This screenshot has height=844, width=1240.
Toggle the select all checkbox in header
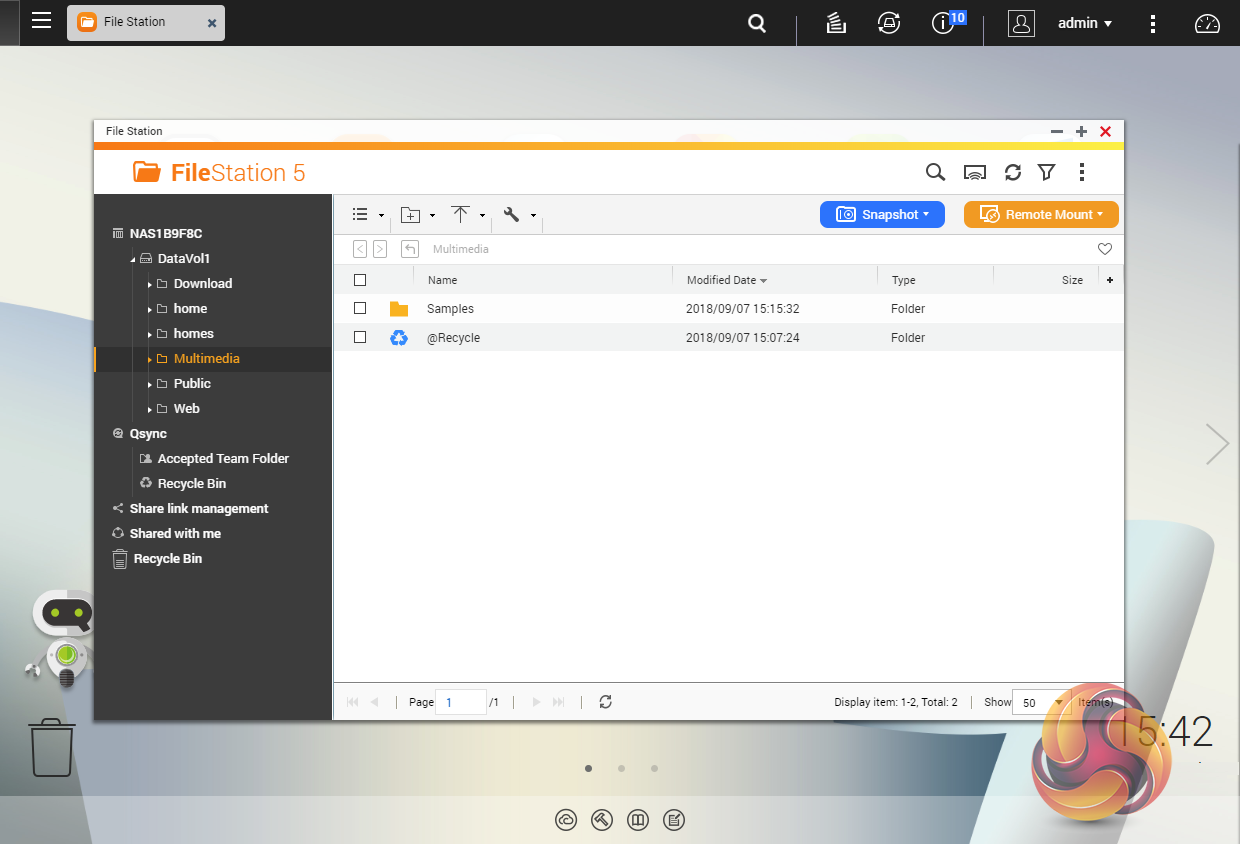(360, 280)
